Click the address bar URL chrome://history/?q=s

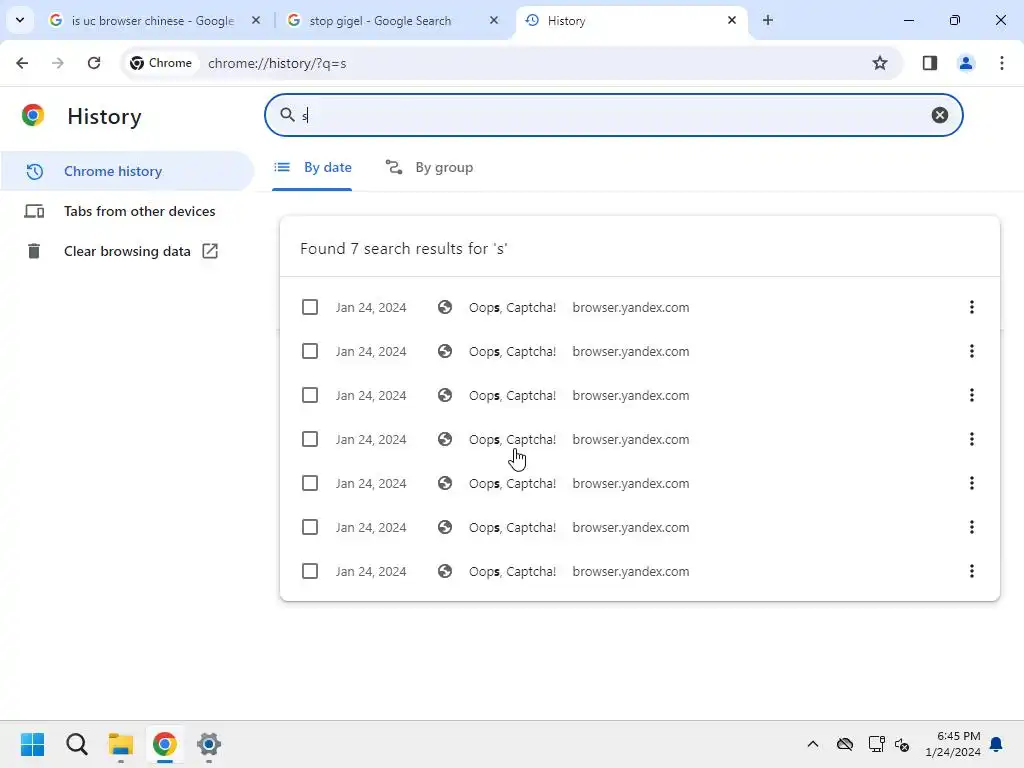coord(277,63)
